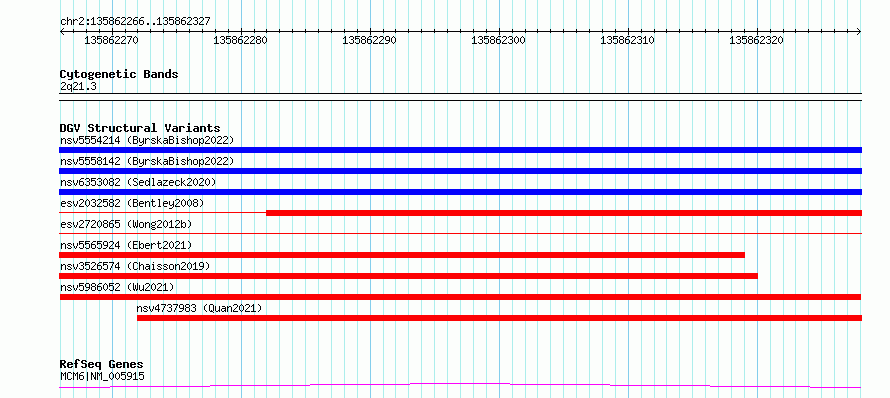Click red bar under nsv5986052
This screenshot has width=890, height=398.
[x=460, y=297]
